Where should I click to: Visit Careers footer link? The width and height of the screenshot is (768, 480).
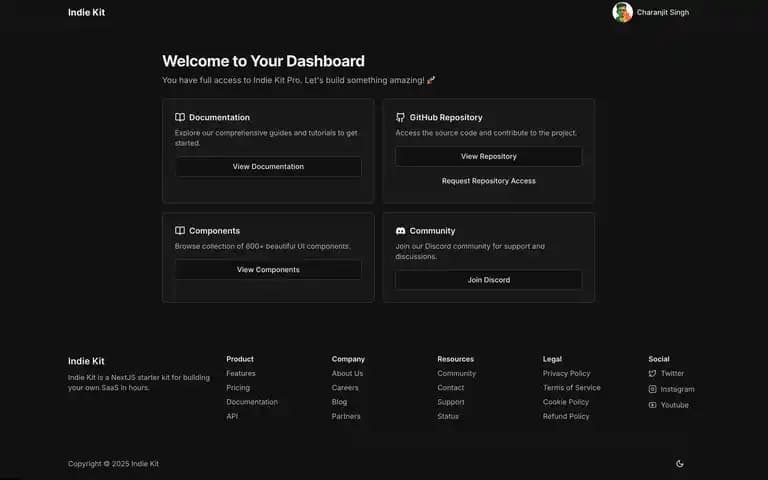tap(345, 387)
